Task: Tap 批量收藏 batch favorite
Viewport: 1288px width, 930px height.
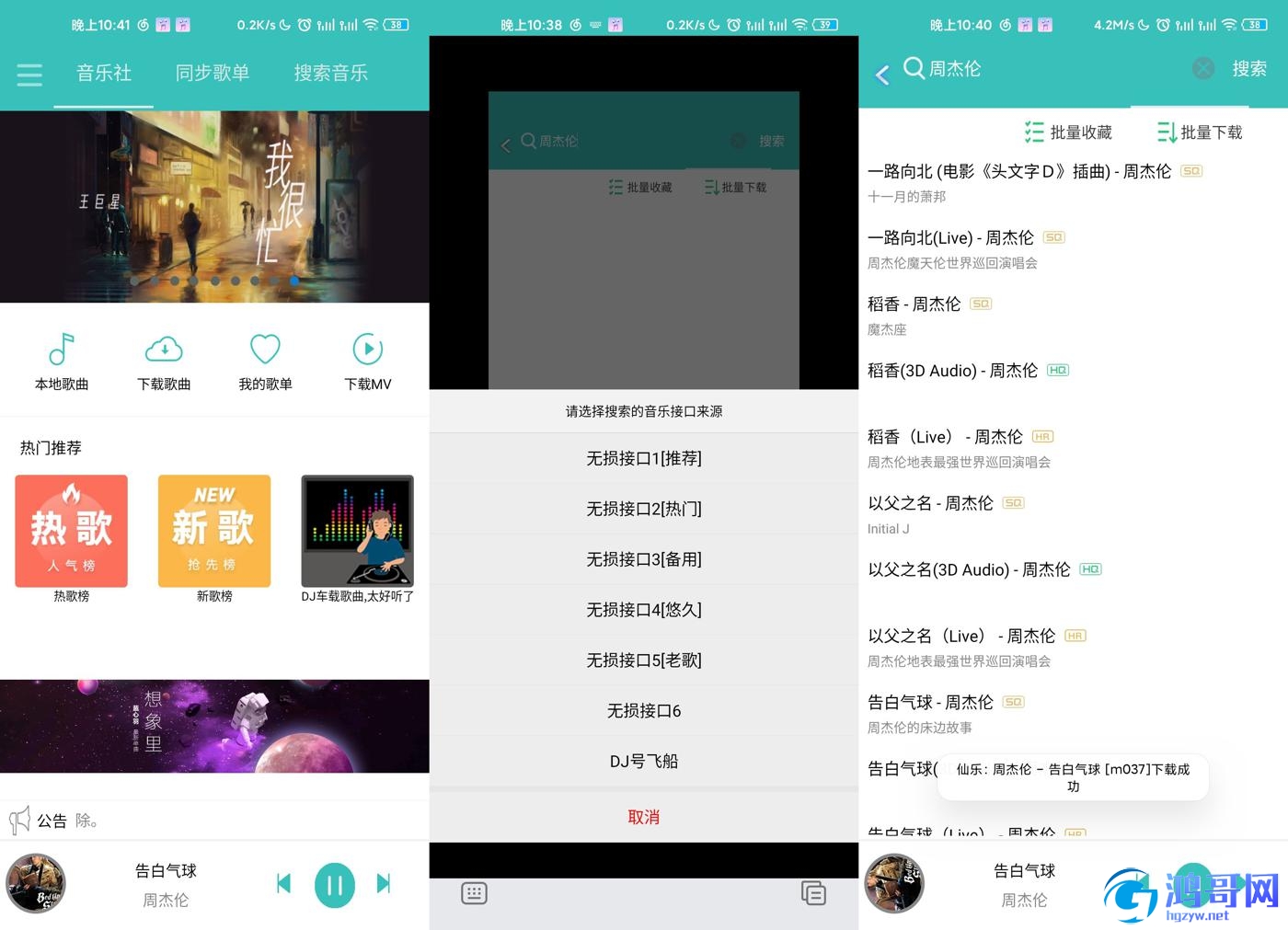Action: click(x=1068, y=132)
